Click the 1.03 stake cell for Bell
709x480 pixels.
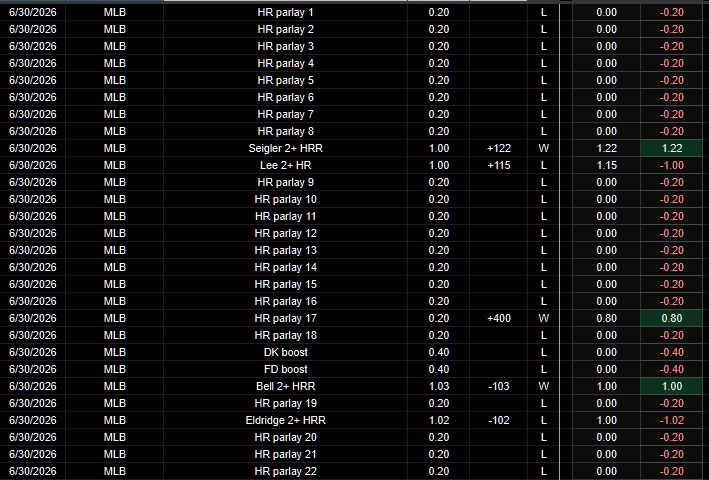(x=439, y=386)
